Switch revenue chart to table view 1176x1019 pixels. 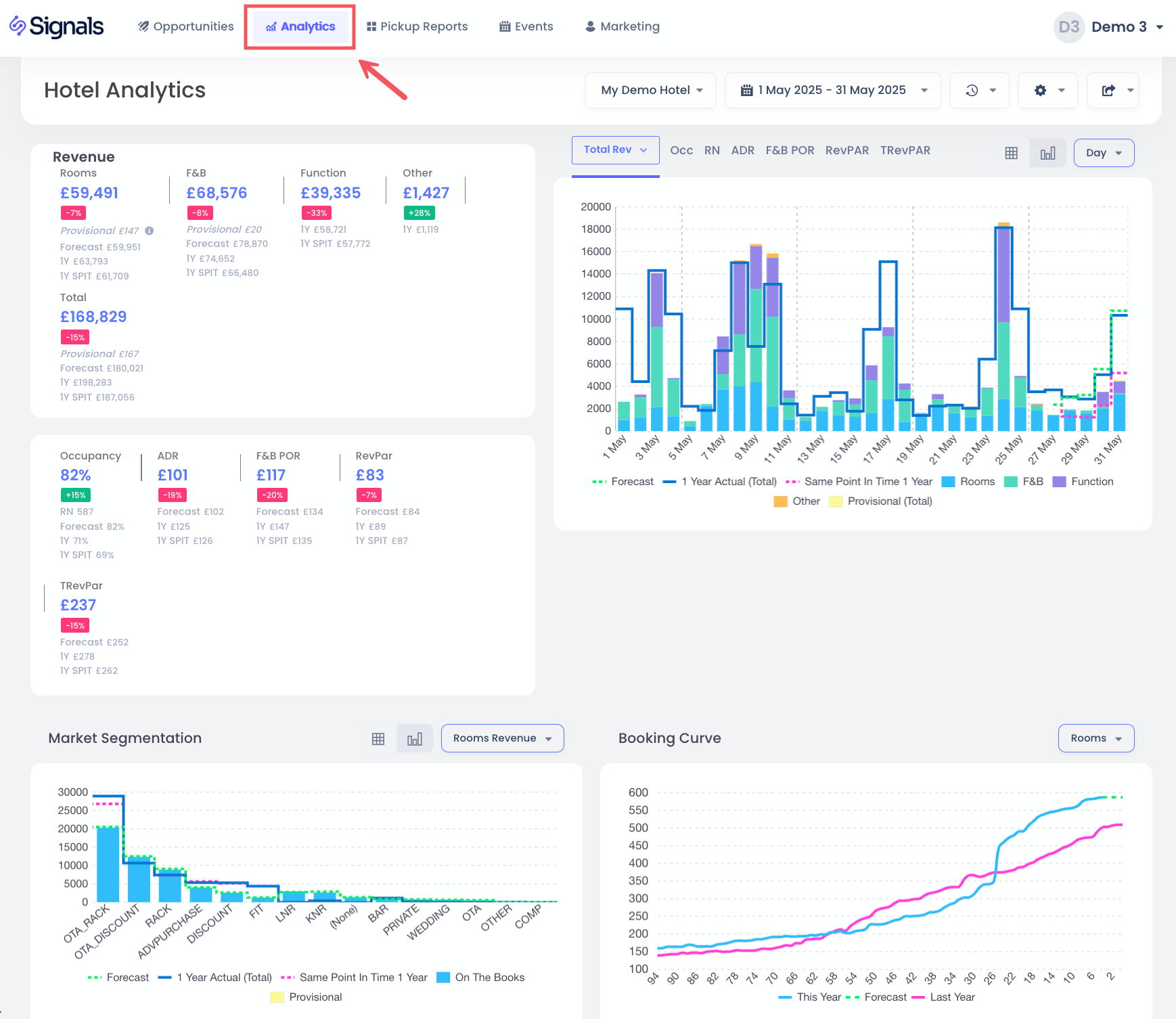pyautogui.click(x=1011, y=153)
